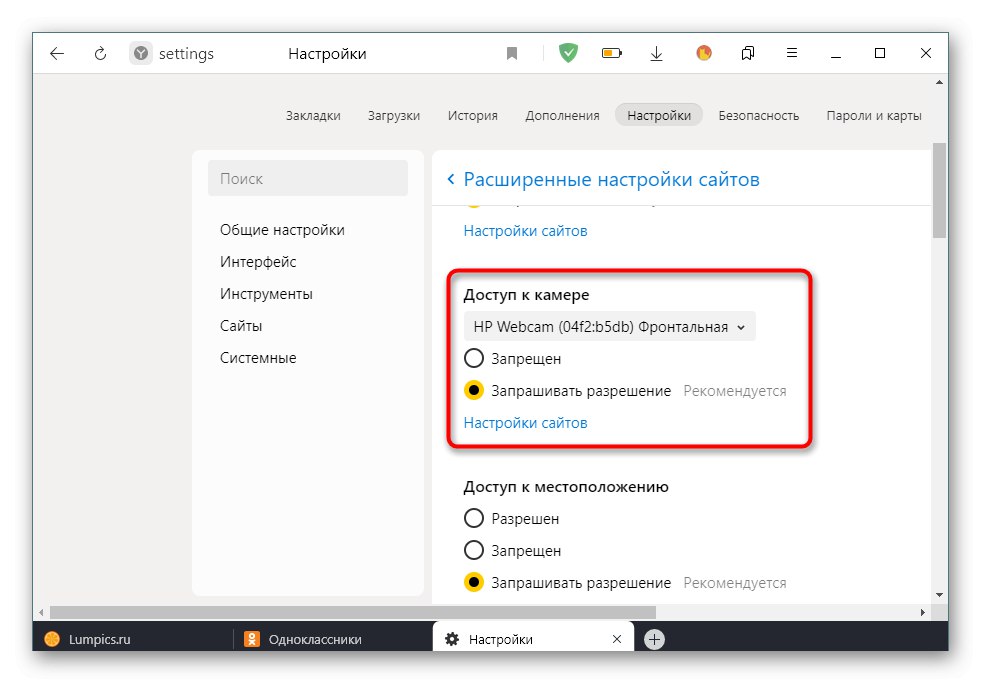Click the address bar showing settings
This screenshot has width=981, height=683.
click(x=186, y=54)
